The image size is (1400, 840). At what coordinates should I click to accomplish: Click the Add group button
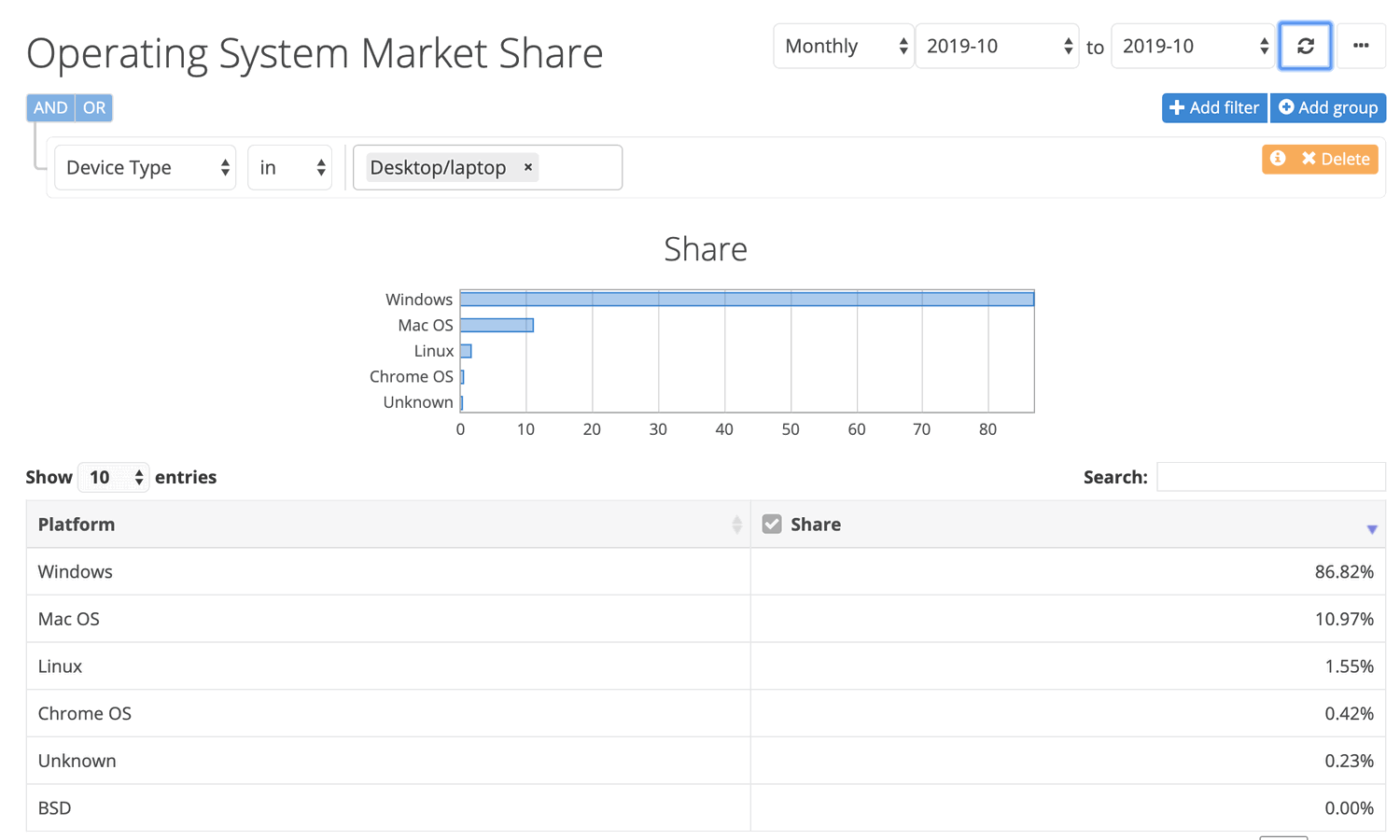(x=1327, y=107)
